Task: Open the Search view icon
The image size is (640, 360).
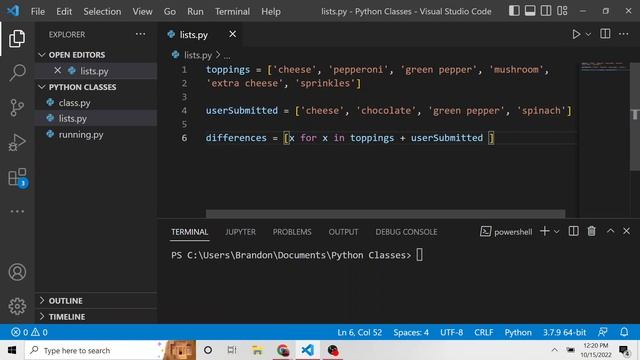Action: pos(17,73)
